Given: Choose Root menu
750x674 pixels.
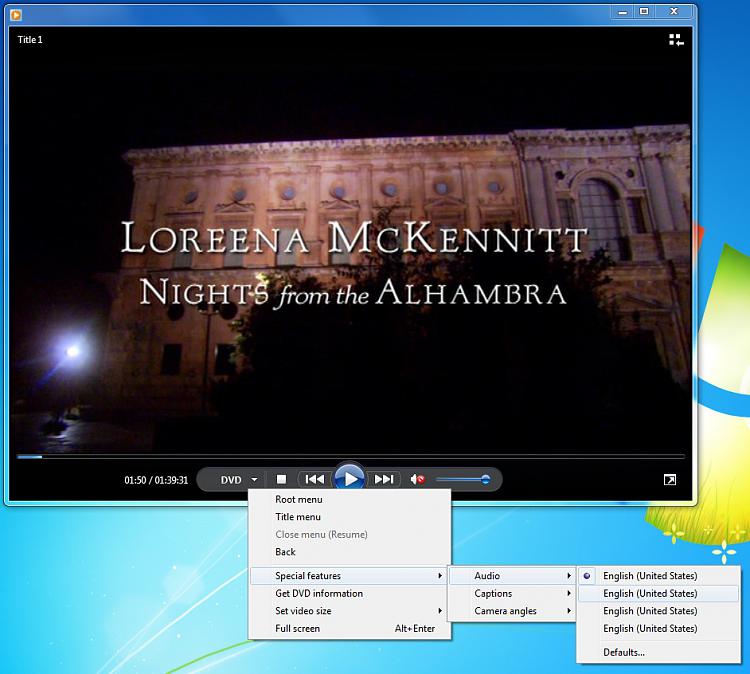Looking at the screenshot, I should pyautogui.click(x=350, y=499).
